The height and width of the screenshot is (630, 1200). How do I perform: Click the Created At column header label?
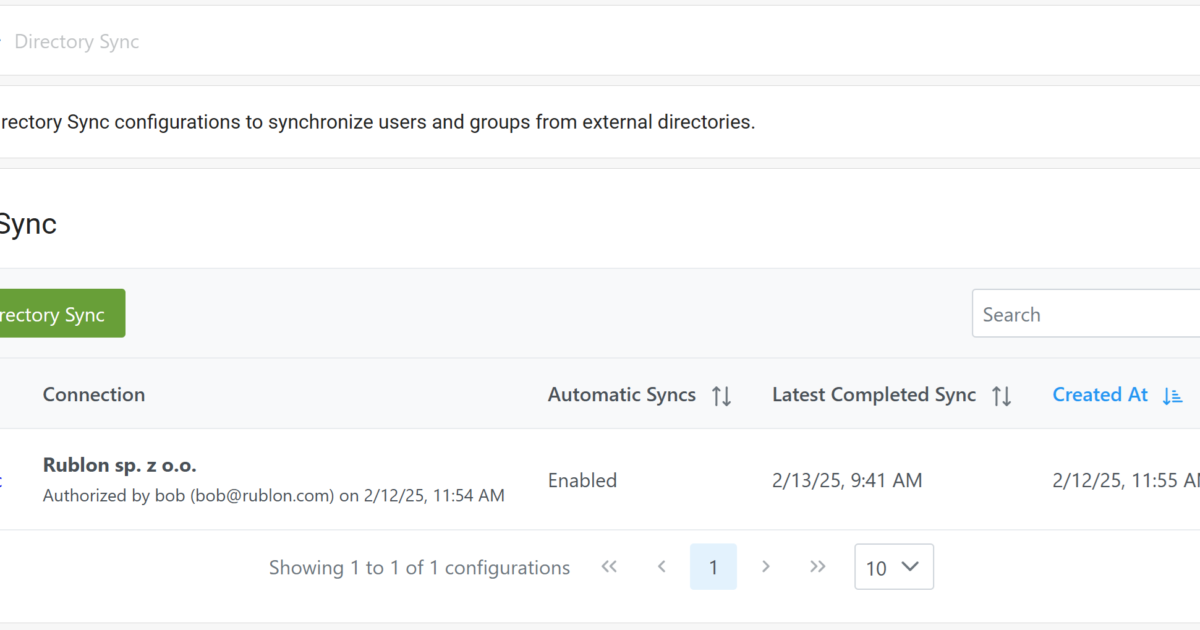(1100, 395)
